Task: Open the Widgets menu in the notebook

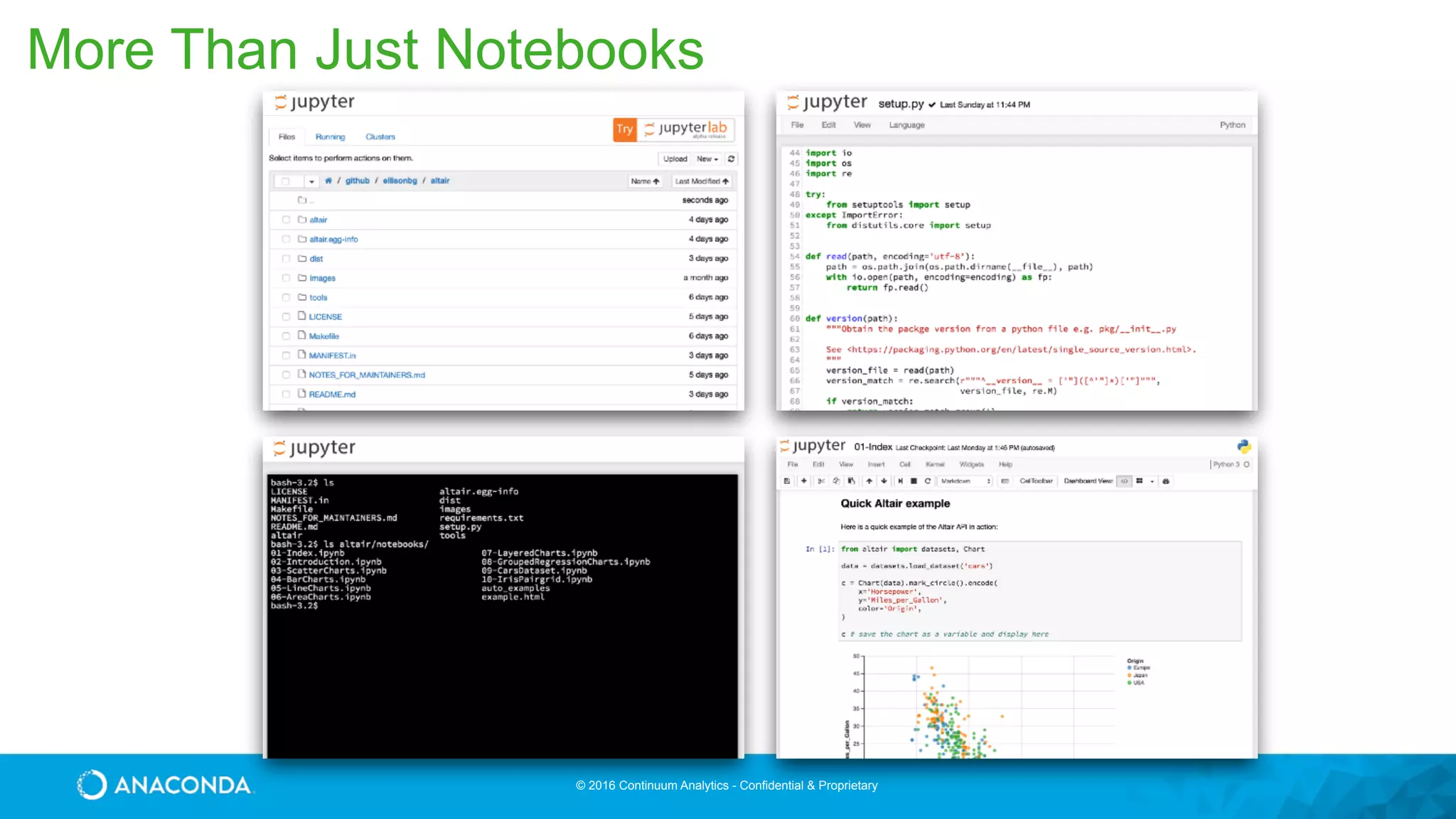Action: (x=971, y=464)
